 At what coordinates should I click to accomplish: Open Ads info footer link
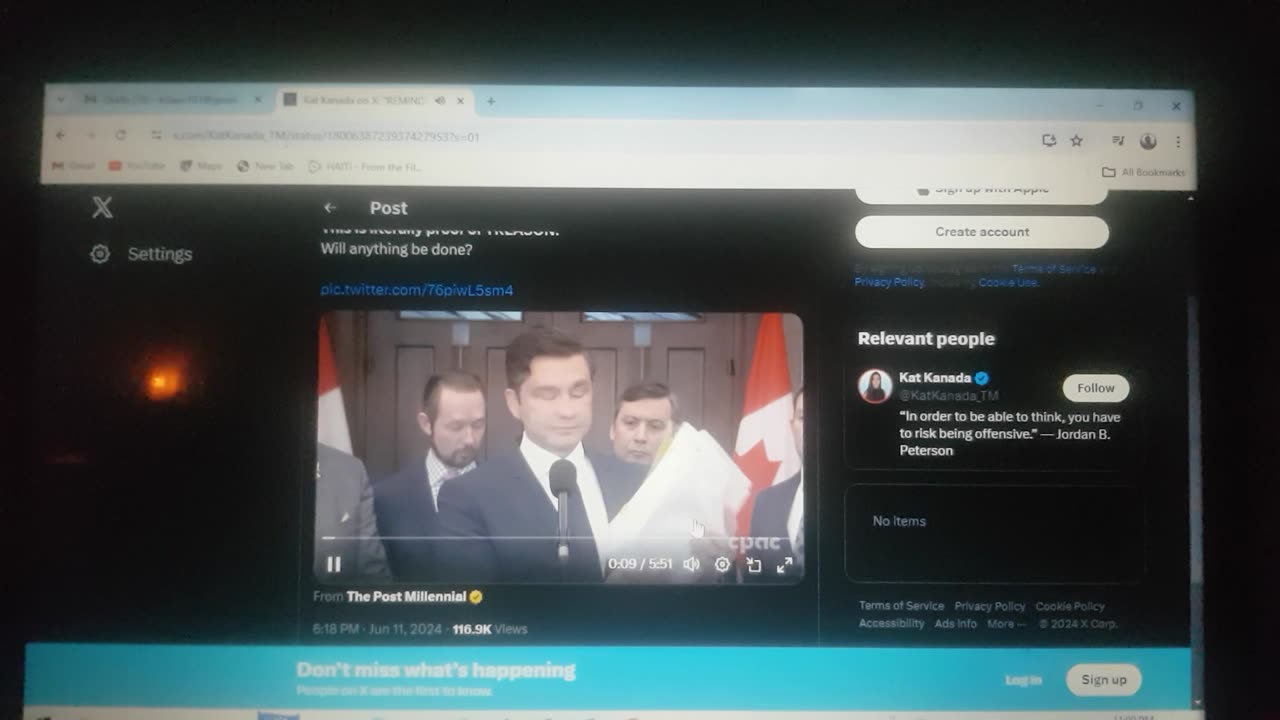pyautogui.click(x=955, y=623)
